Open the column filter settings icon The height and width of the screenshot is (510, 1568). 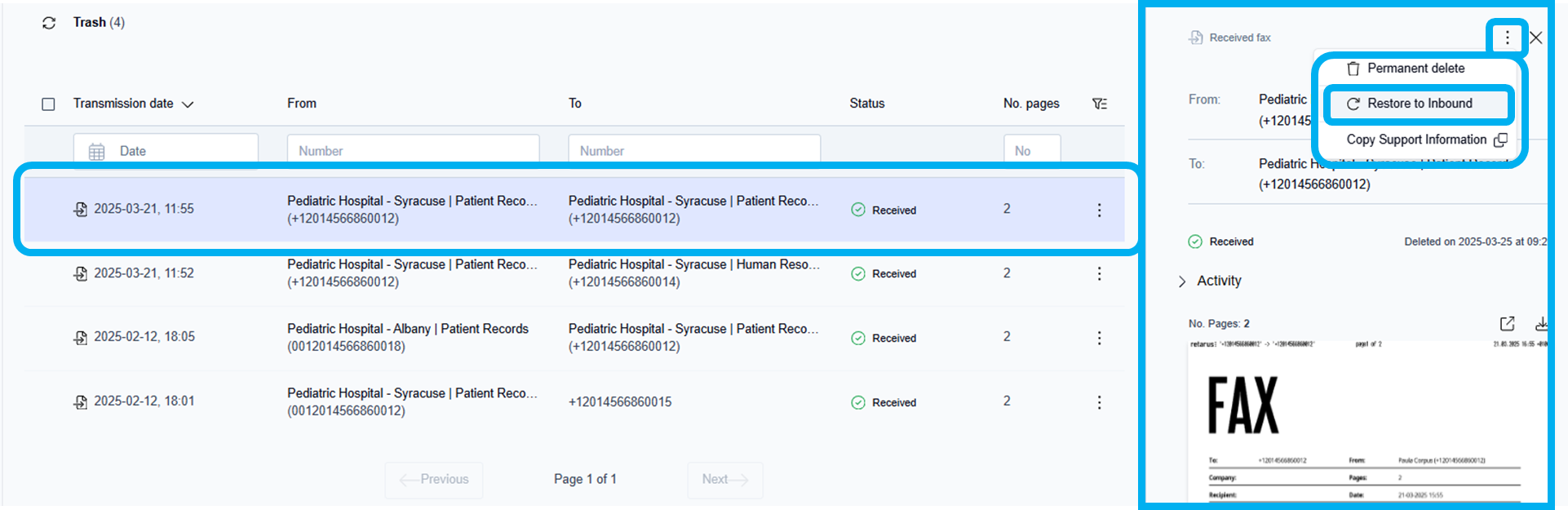[1100, 104]
